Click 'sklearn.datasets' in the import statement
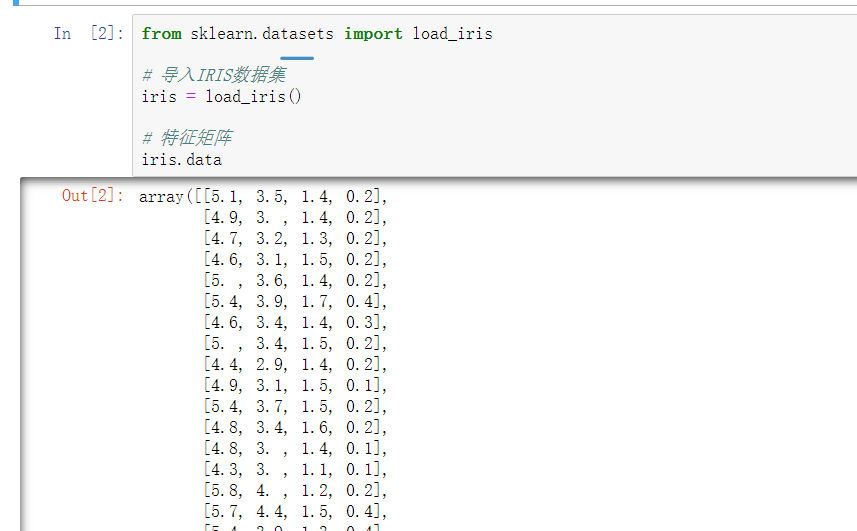Viewport: 857px width, 531px height. click(262, 34)
